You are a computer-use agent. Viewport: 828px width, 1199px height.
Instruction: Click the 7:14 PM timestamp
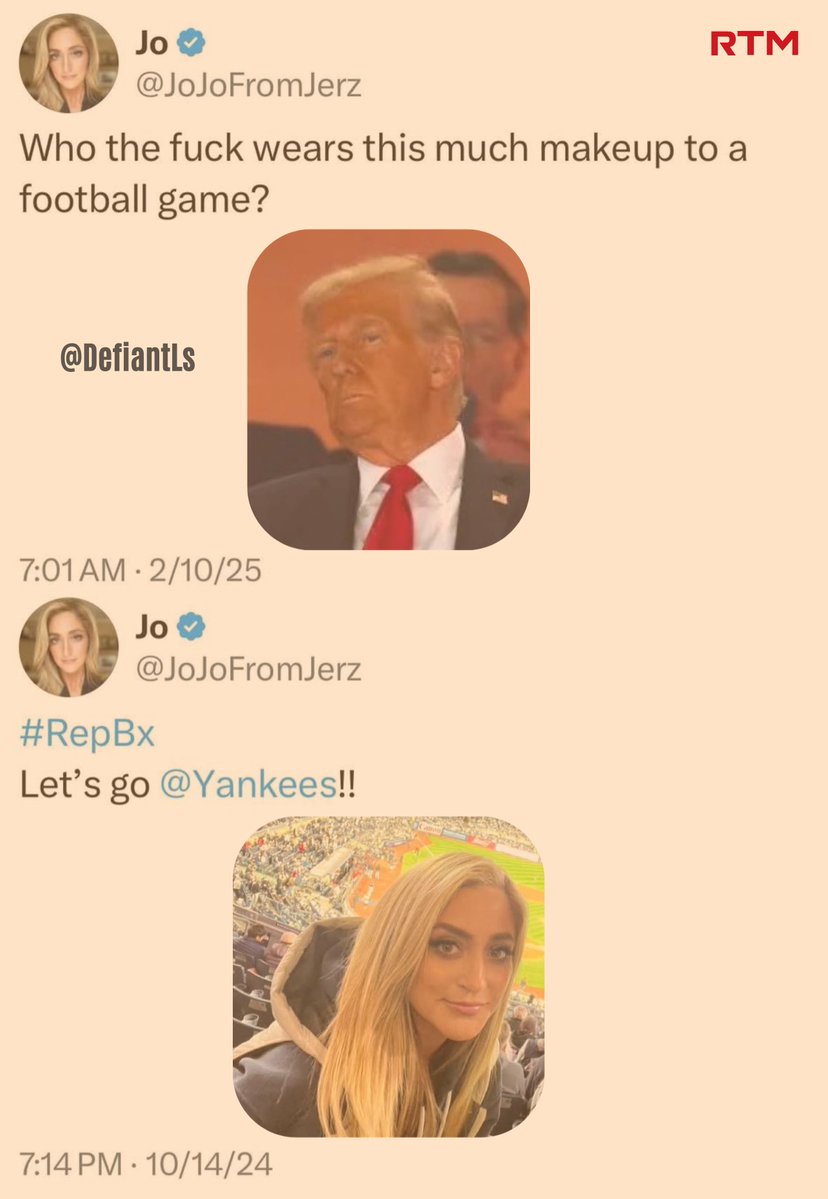click(70, 1165)
